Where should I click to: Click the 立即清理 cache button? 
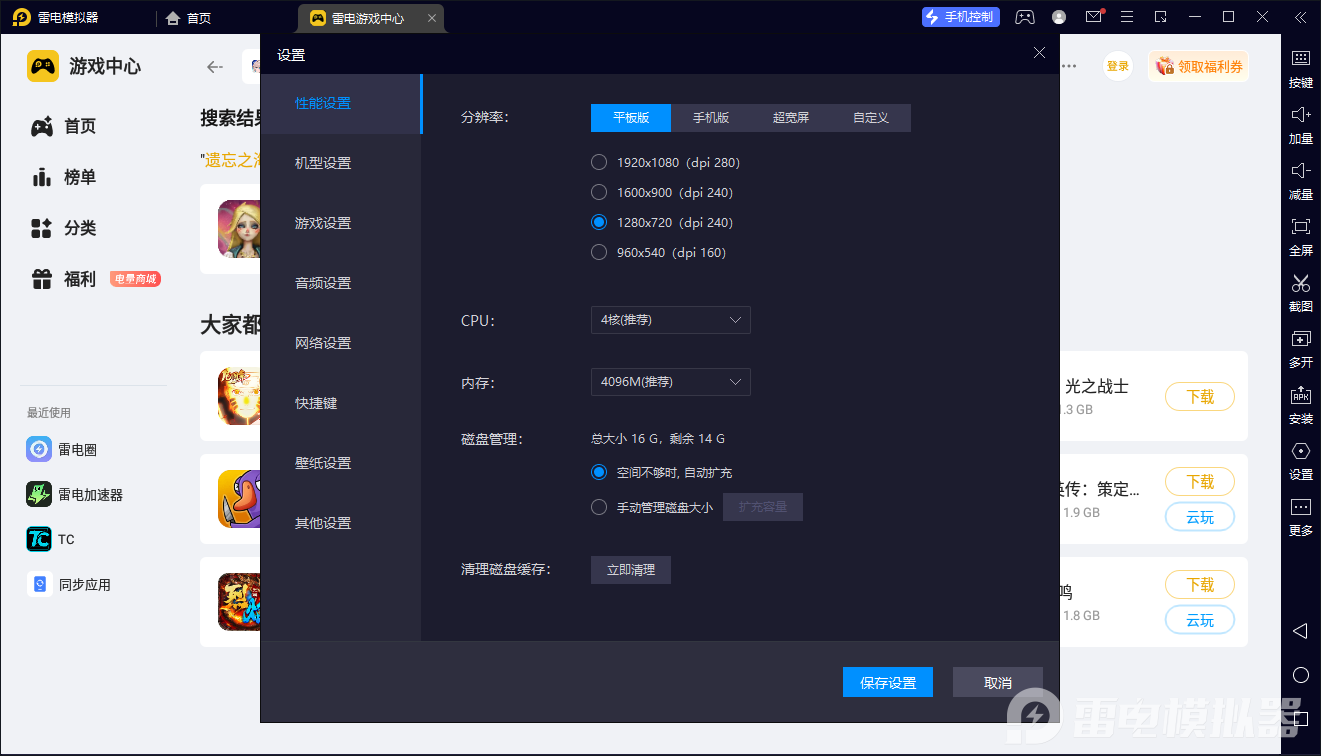631,570
